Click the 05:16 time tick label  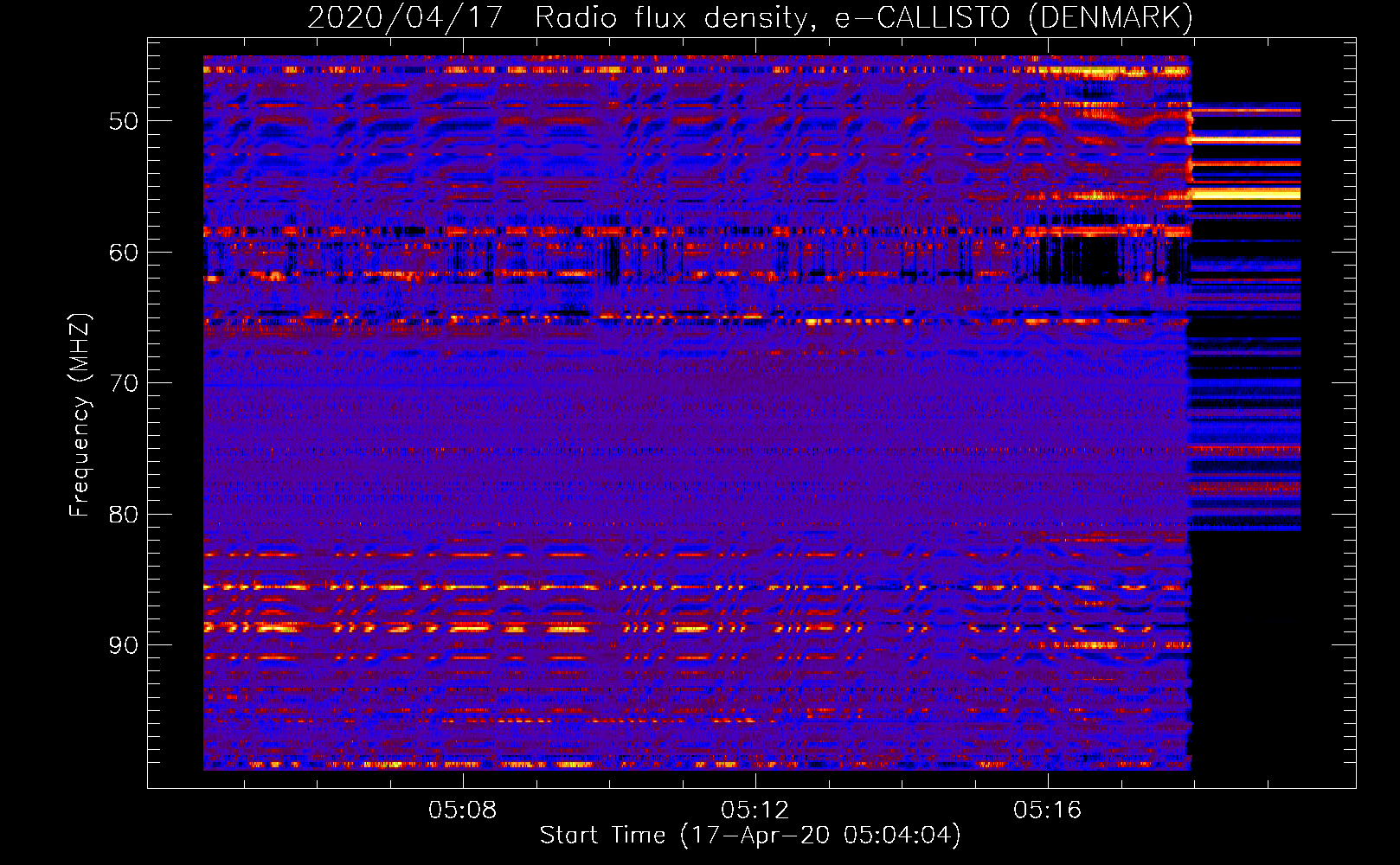click(x=1048, y=810)
